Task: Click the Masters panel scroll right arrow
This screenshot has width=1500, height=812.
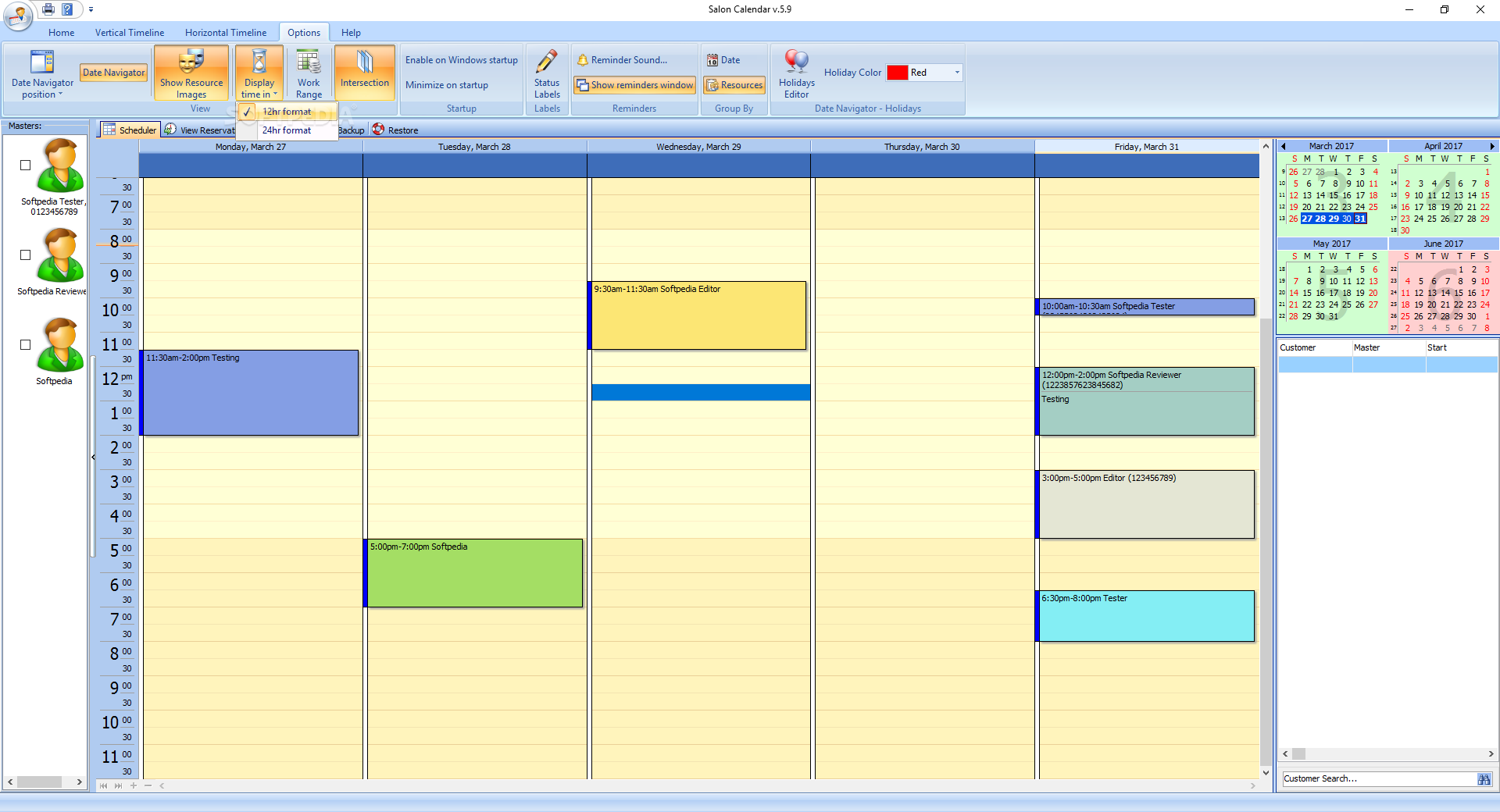Action: point(79,782)
